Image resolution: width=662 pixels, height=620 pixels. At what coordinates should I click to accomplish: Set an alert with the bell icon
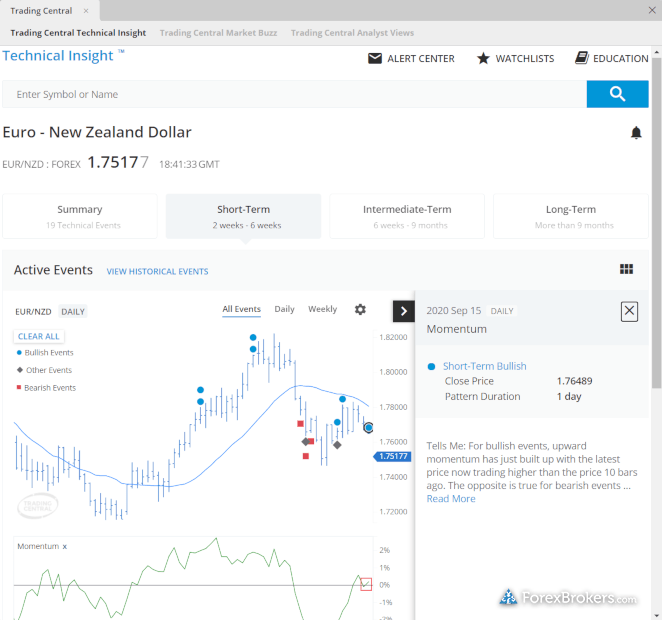[636, 133]
